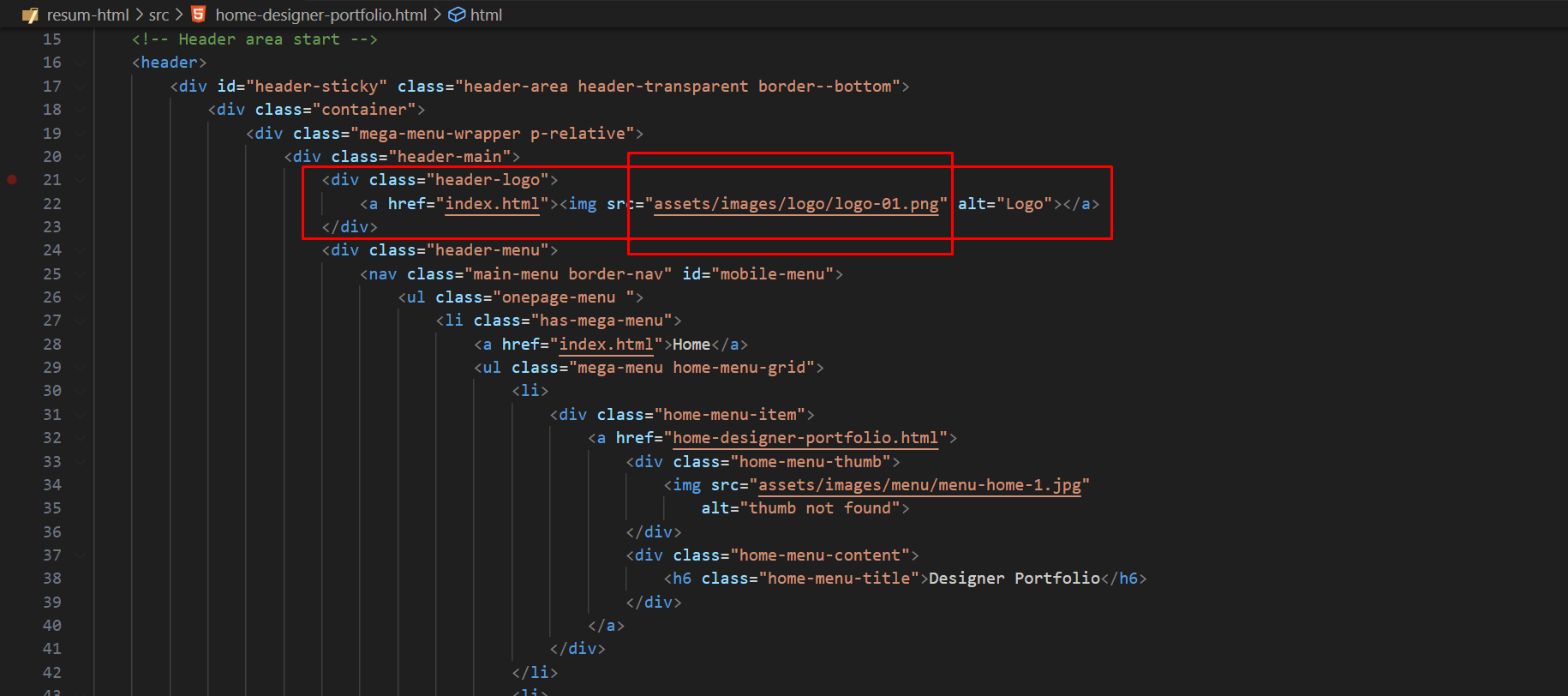The height and width of the screenshot is (696, 1568).
Task: Click line number 28 in the gutter
Action: (x=52, y=345)
